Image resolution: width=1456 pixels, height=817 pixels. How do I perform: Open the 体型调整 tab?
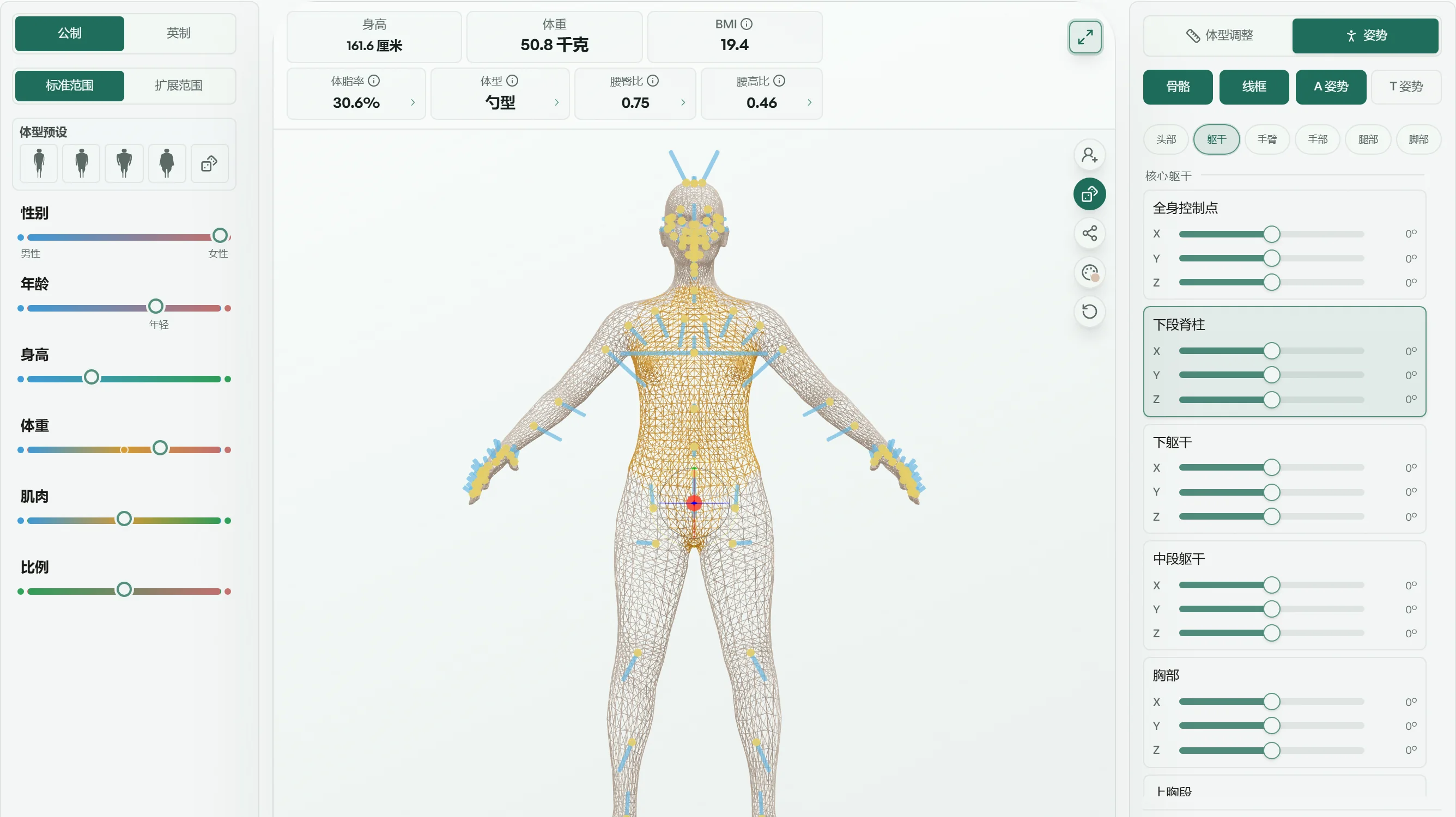(1218, 35)
